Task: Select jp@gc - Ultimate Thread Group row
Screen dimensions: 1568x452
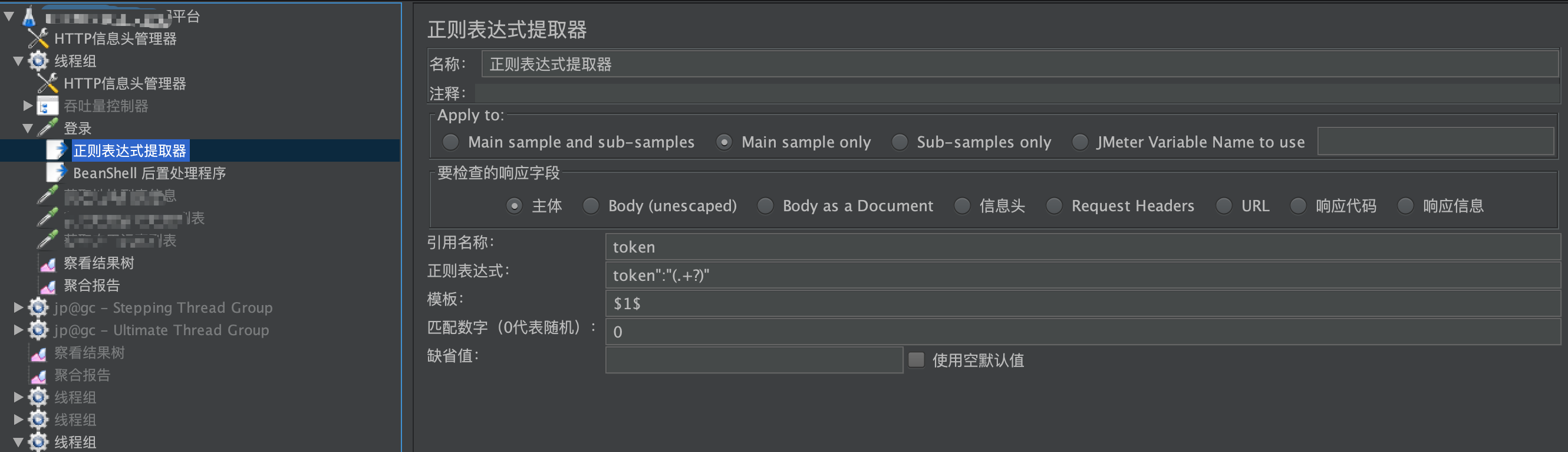Action: click(162, 330)
